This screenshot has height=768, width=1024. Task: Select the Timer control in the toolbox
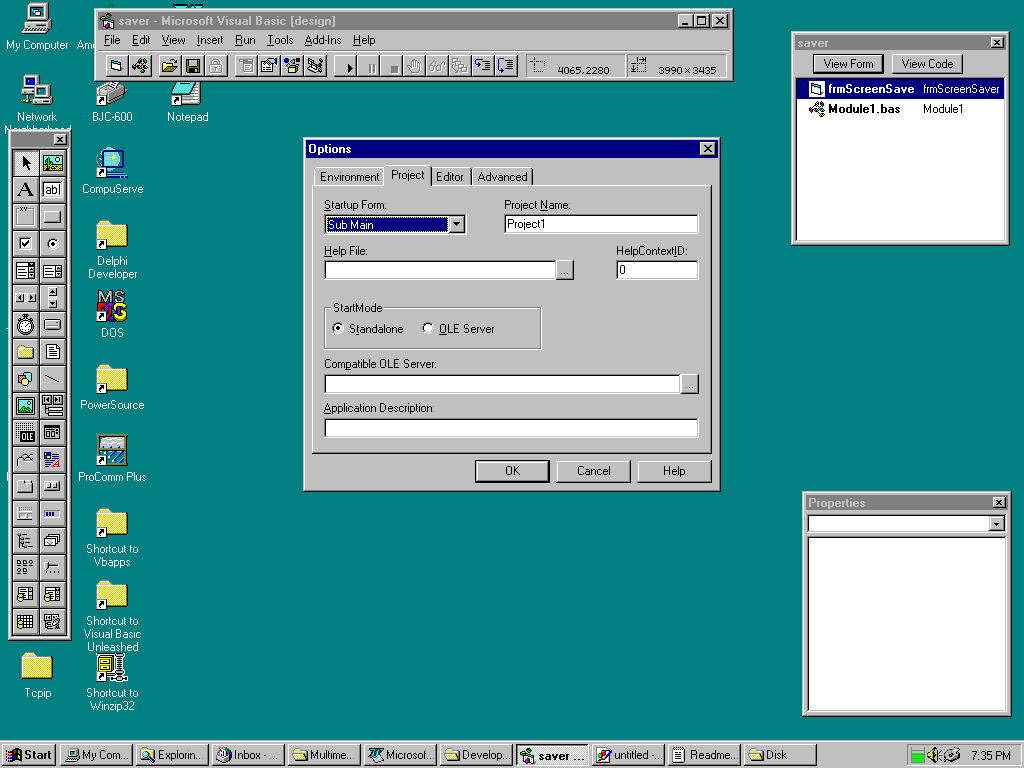25,324
